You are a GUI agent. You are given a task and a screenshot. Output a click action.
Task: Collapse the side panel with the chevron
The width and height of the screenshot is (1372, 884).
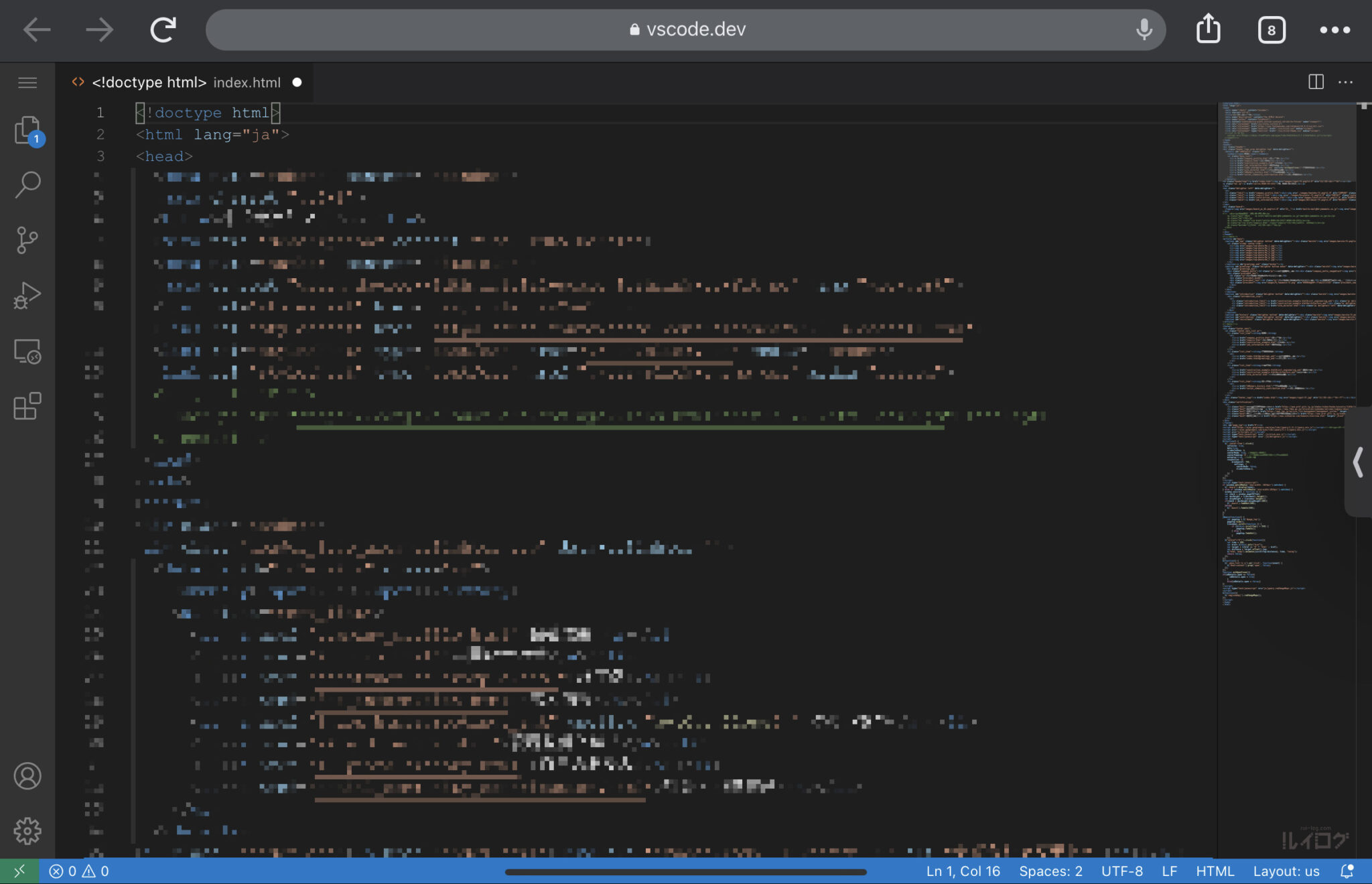(1357, 462)
